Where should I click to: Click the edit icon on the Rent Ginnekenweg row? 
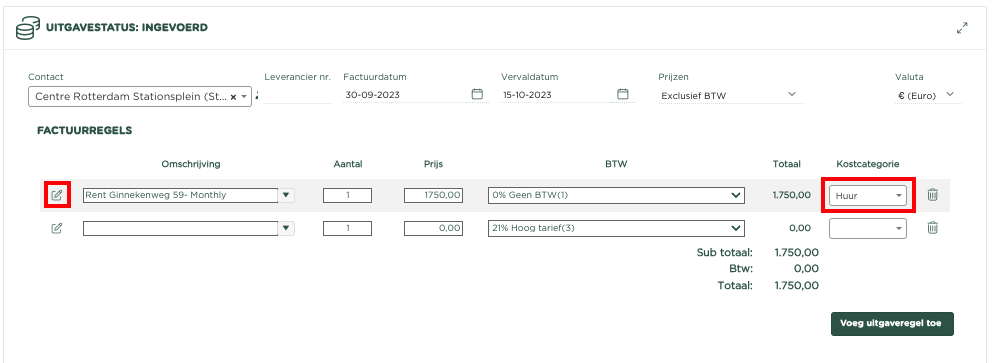(57, 195)
